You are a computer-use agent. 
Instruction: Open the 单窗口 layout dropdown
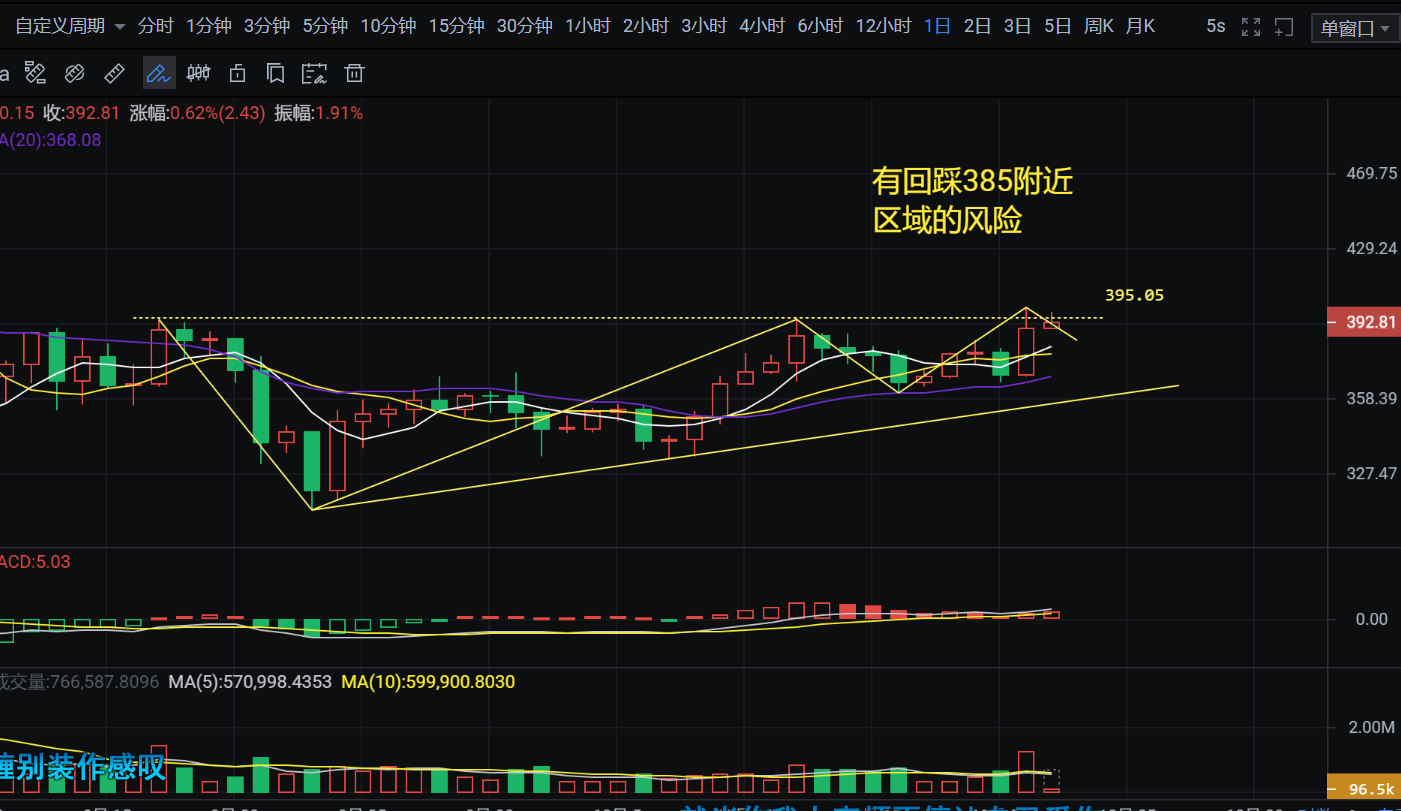tap(1355, 28)
